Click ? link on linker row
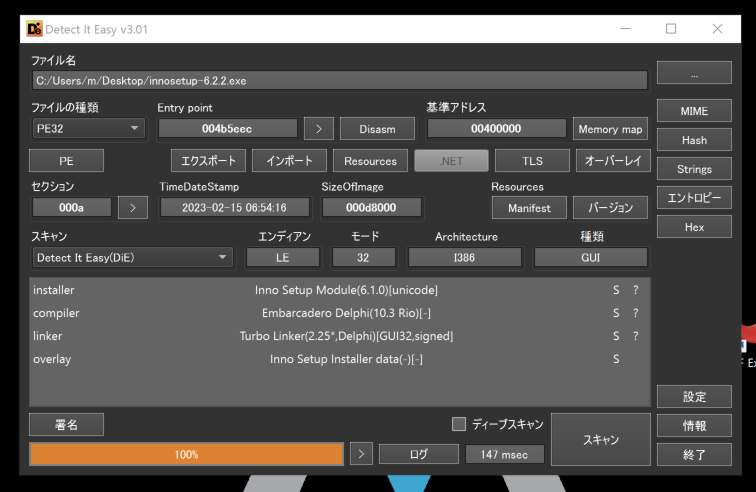This screenshot has width=756, height=492. pyautogui.click(x=636, y=336)
